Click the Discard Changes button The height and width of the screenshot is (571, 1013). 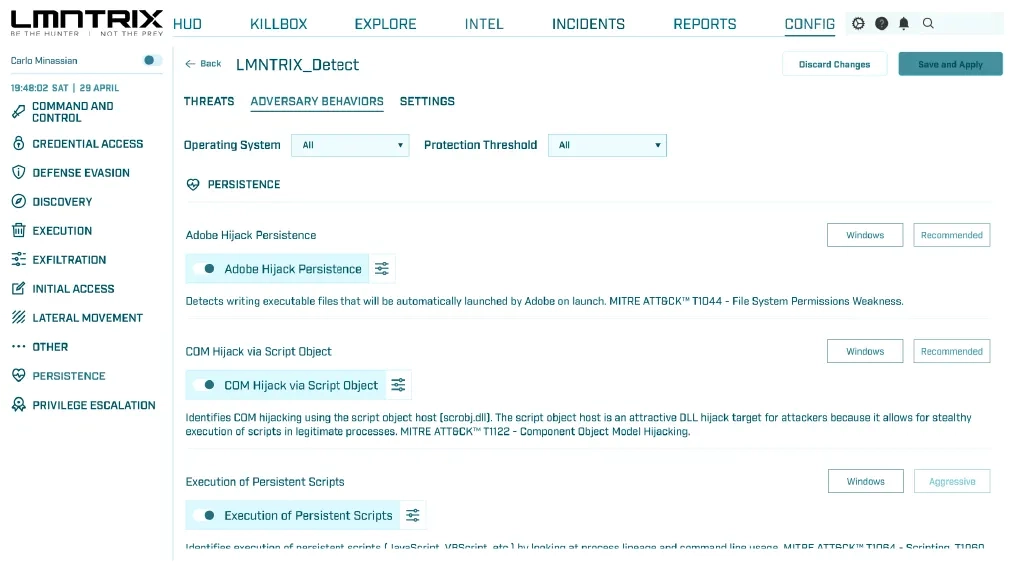tap(834, 64)
